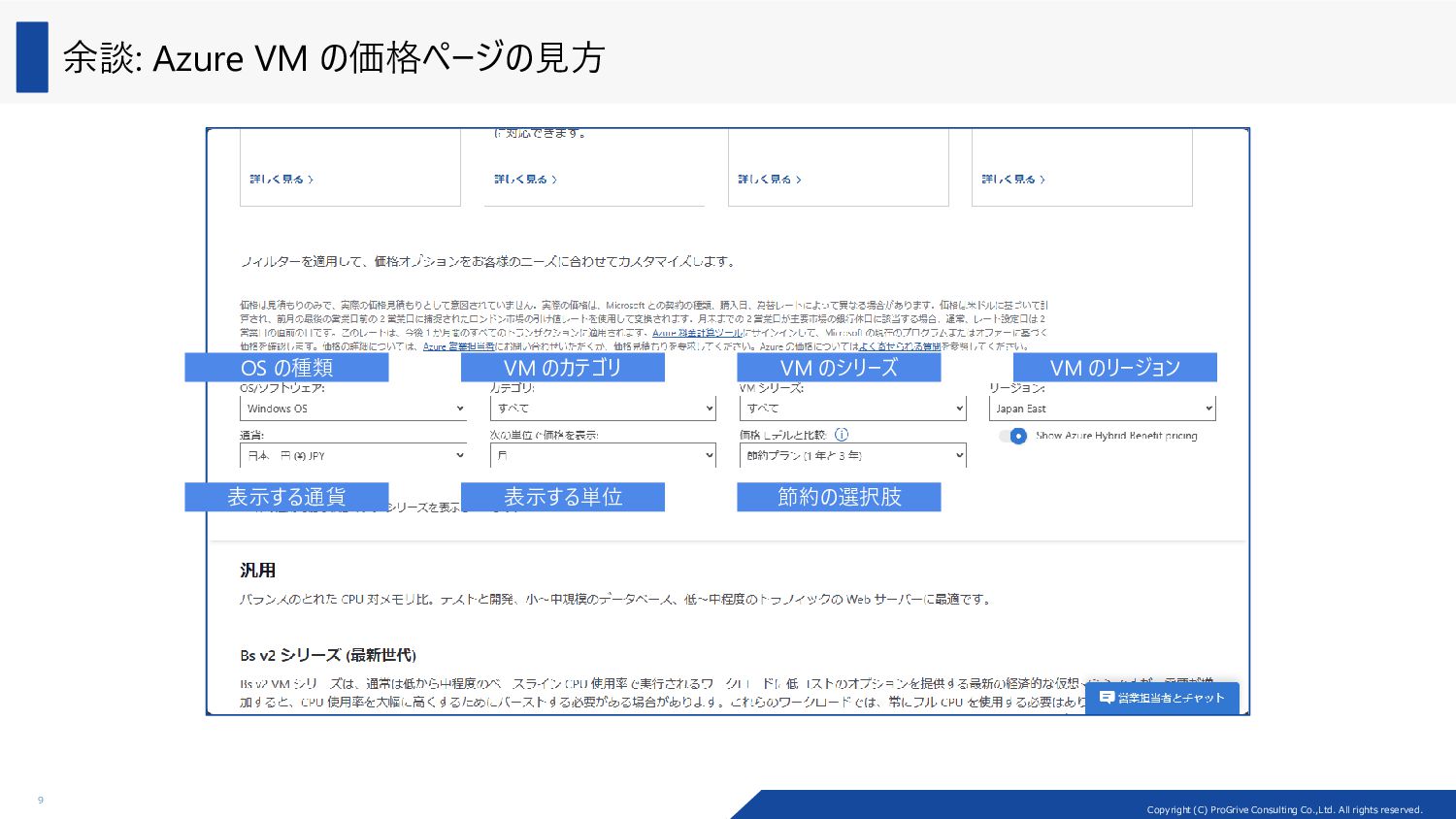
Task: Open the 通貨 dropdown showing JPY
Action: (x=354, y=455)
